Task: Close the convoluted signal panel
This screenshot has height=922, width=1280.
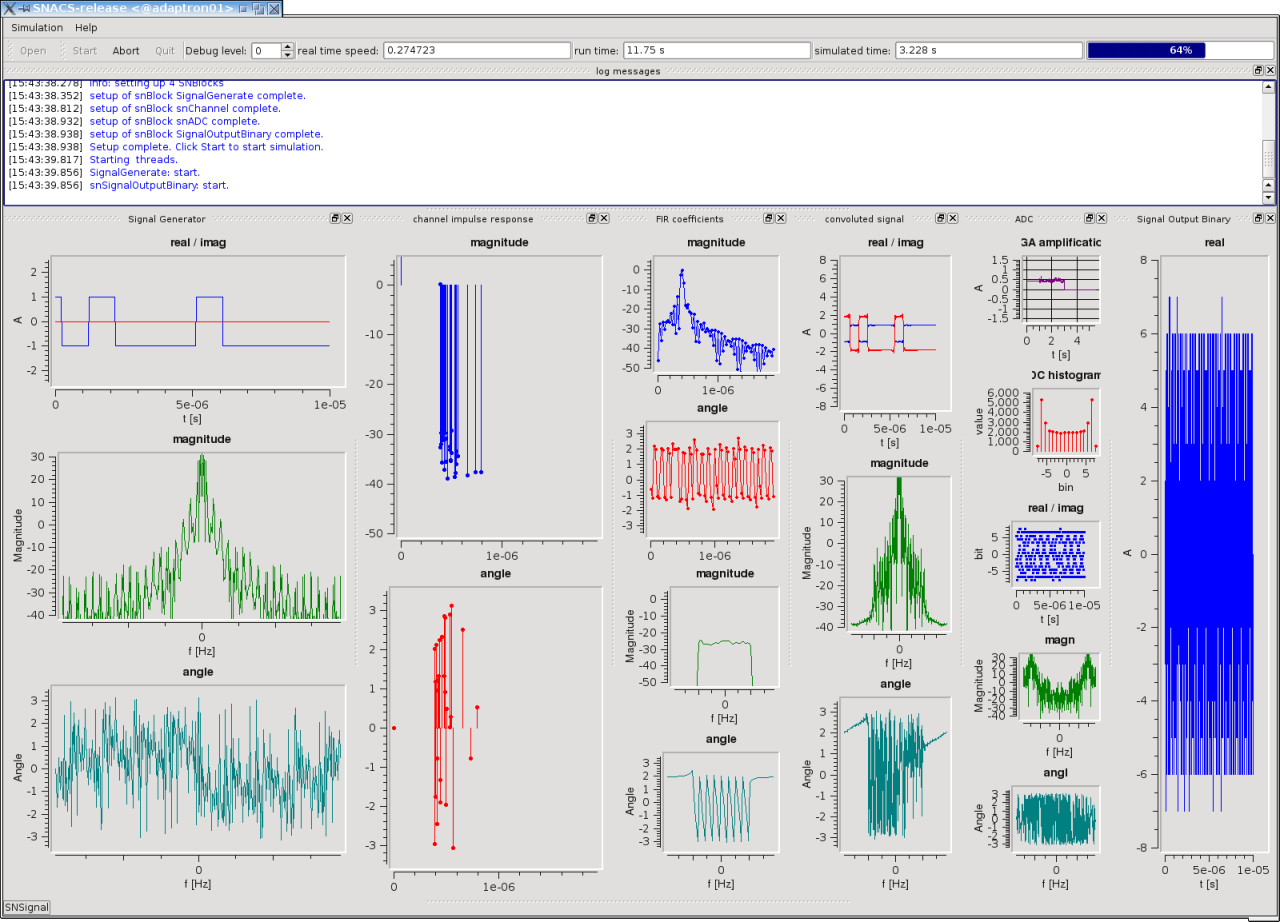Action: pyautogui.click(x=952, y=218)
